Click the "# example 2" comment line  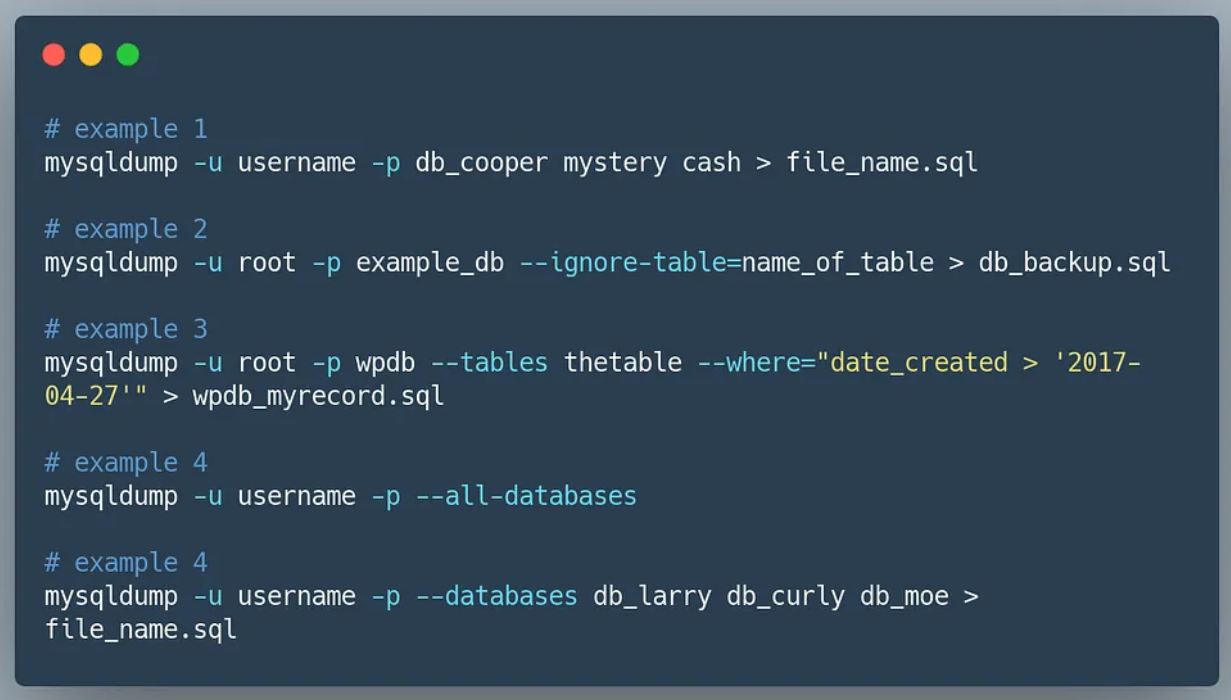(x=126, y=229)
